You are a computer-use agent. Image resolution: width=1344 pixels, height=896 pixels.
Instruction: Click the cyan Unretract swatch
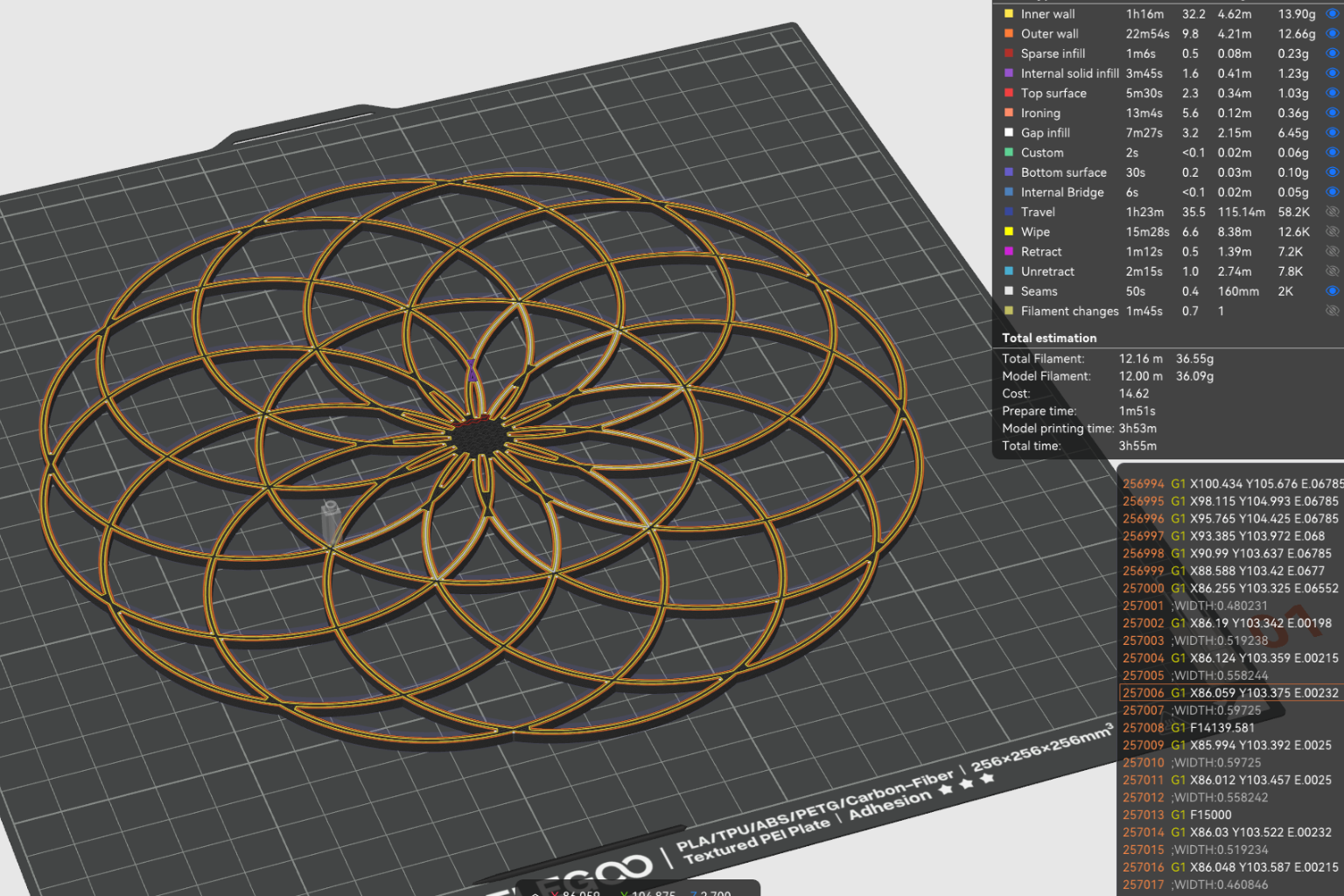(x=1009, y=271)
